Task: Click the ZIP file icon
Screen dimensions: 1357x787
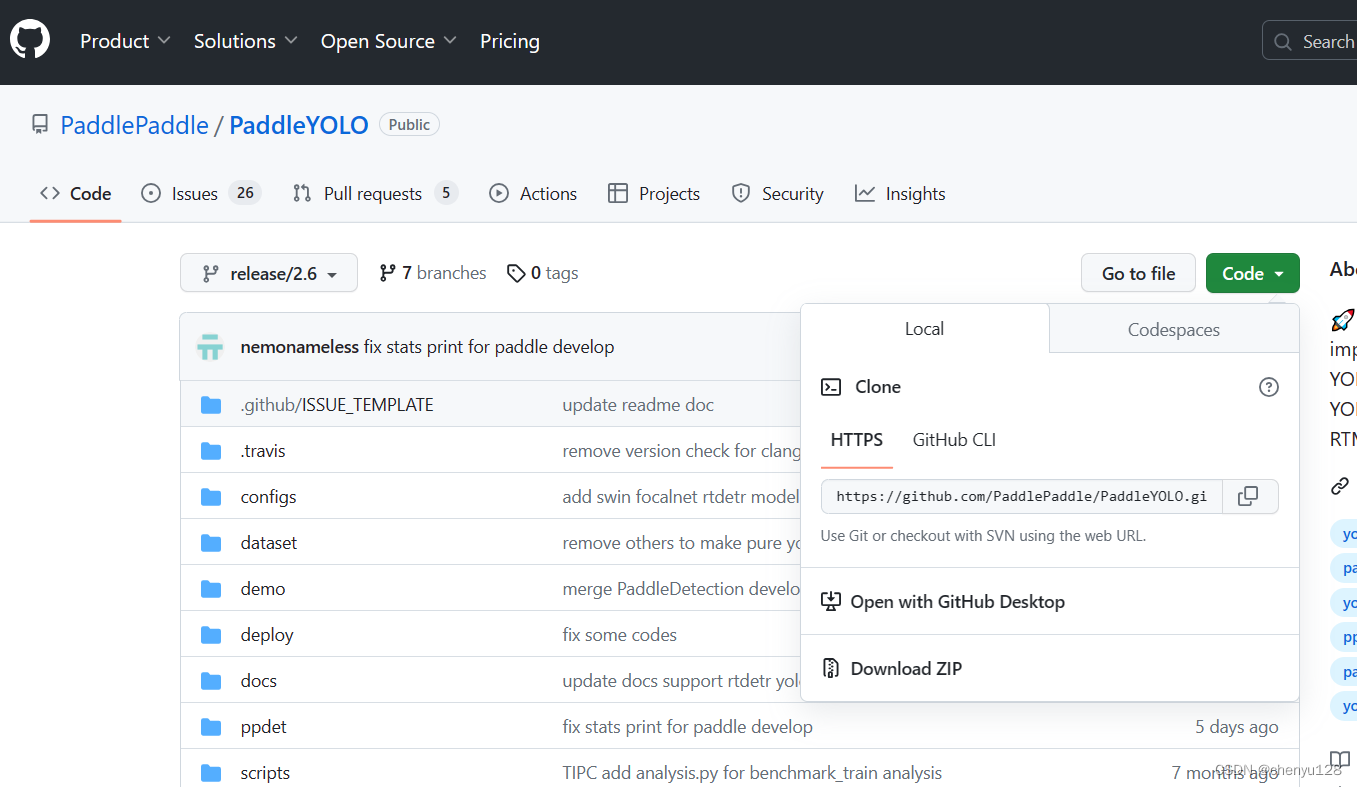Action: (831, 668)
